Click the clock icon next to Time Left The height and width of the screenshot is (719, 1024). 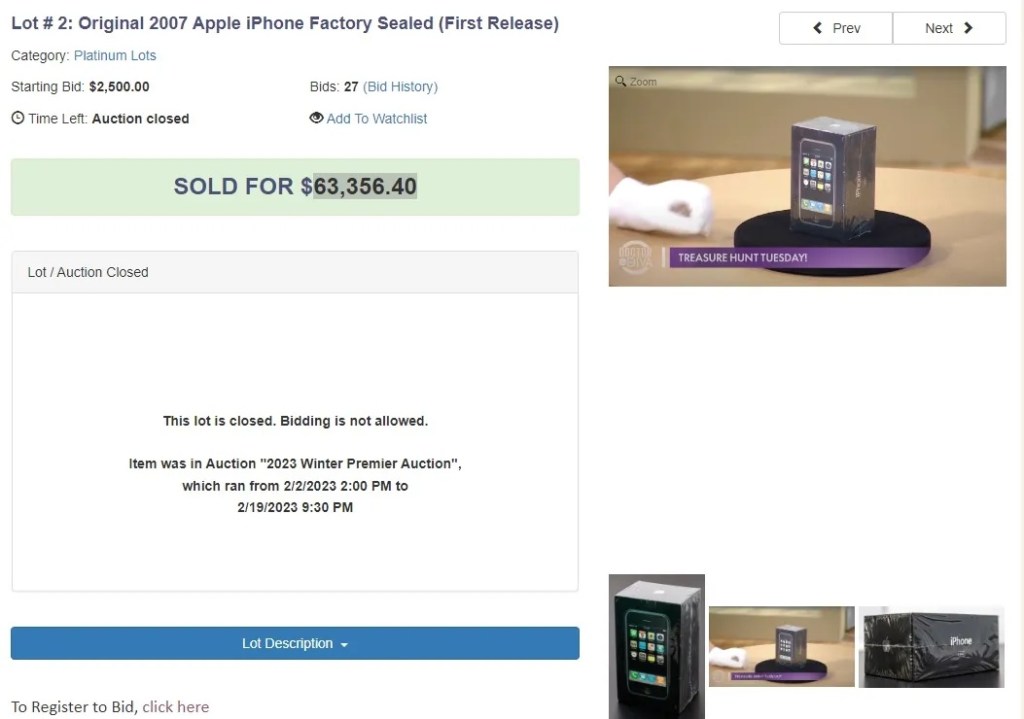(x=17, y=118)
